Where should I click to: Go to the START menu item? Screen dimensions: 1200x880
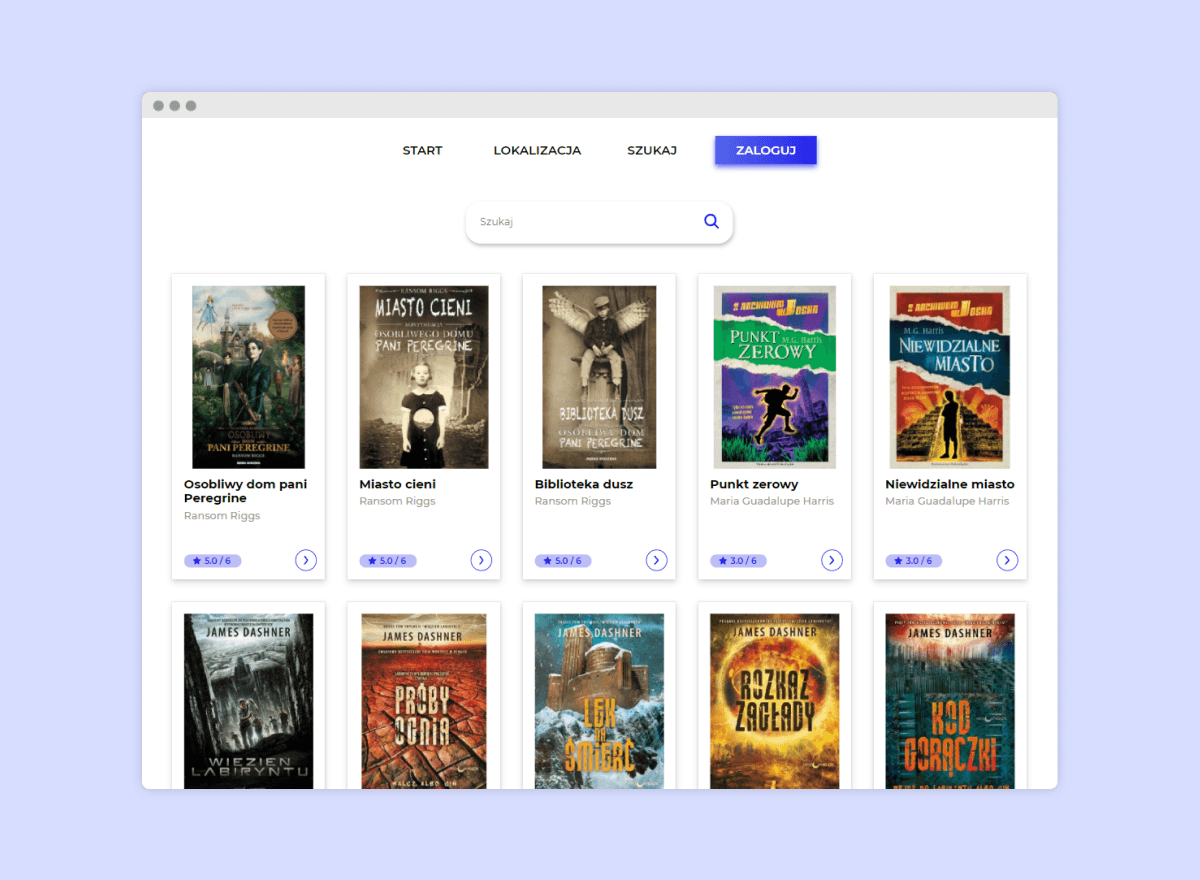[x=422, y=151]
